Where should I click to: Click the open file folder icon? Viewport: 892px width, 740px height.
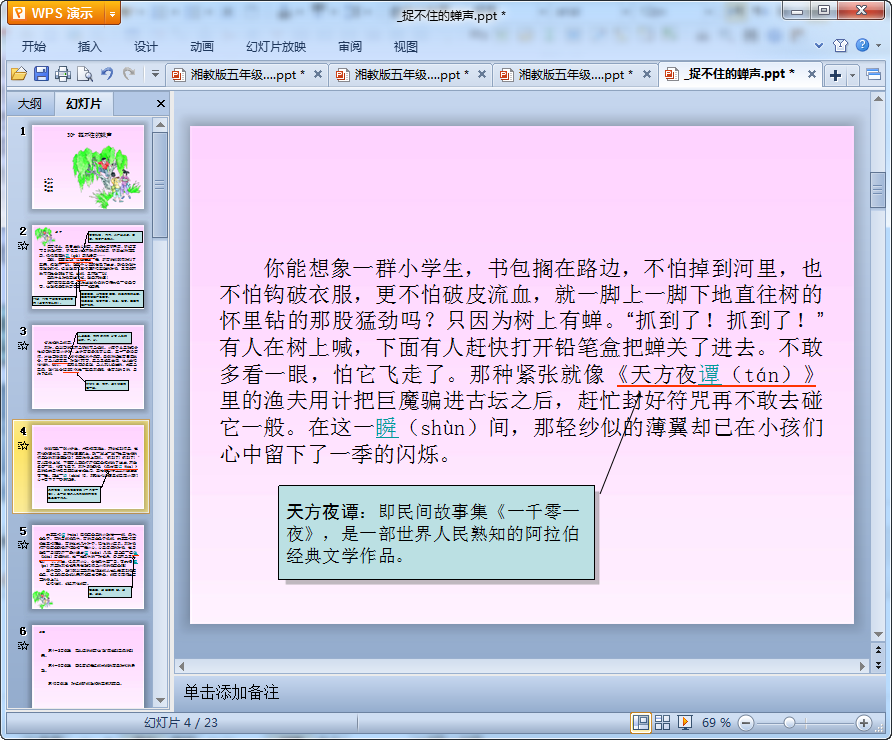(x=19, y=74)
